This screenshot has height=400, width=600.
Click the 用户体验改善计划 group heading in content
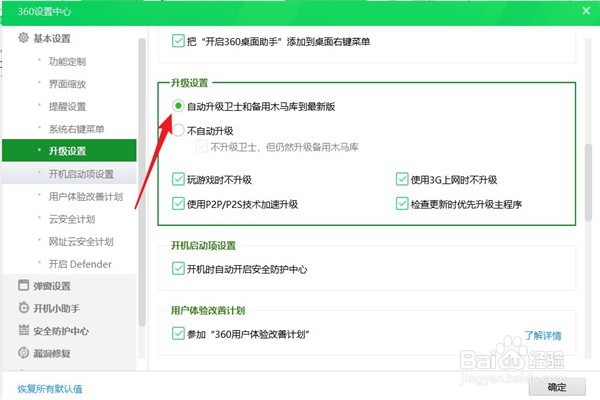click(x=208, y=310)
